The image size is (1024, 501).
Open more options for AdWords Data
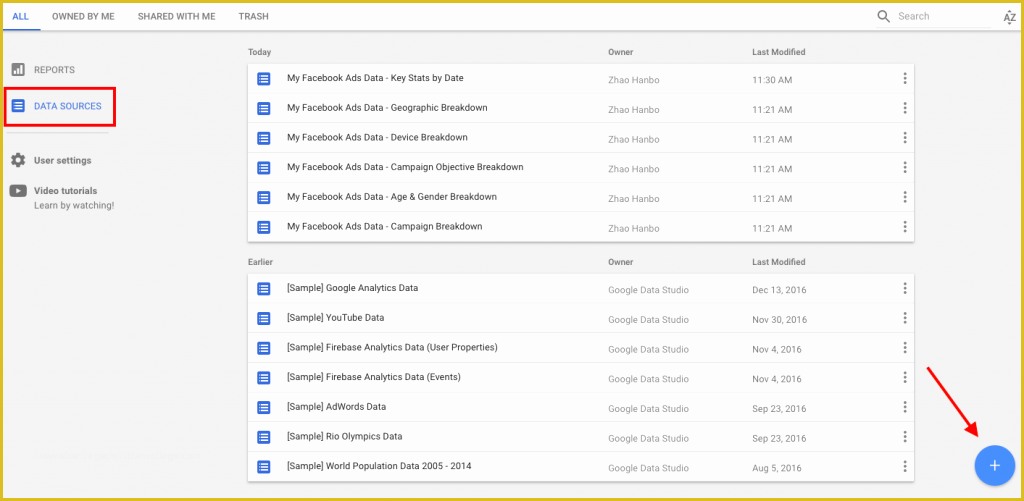point(904,408)
